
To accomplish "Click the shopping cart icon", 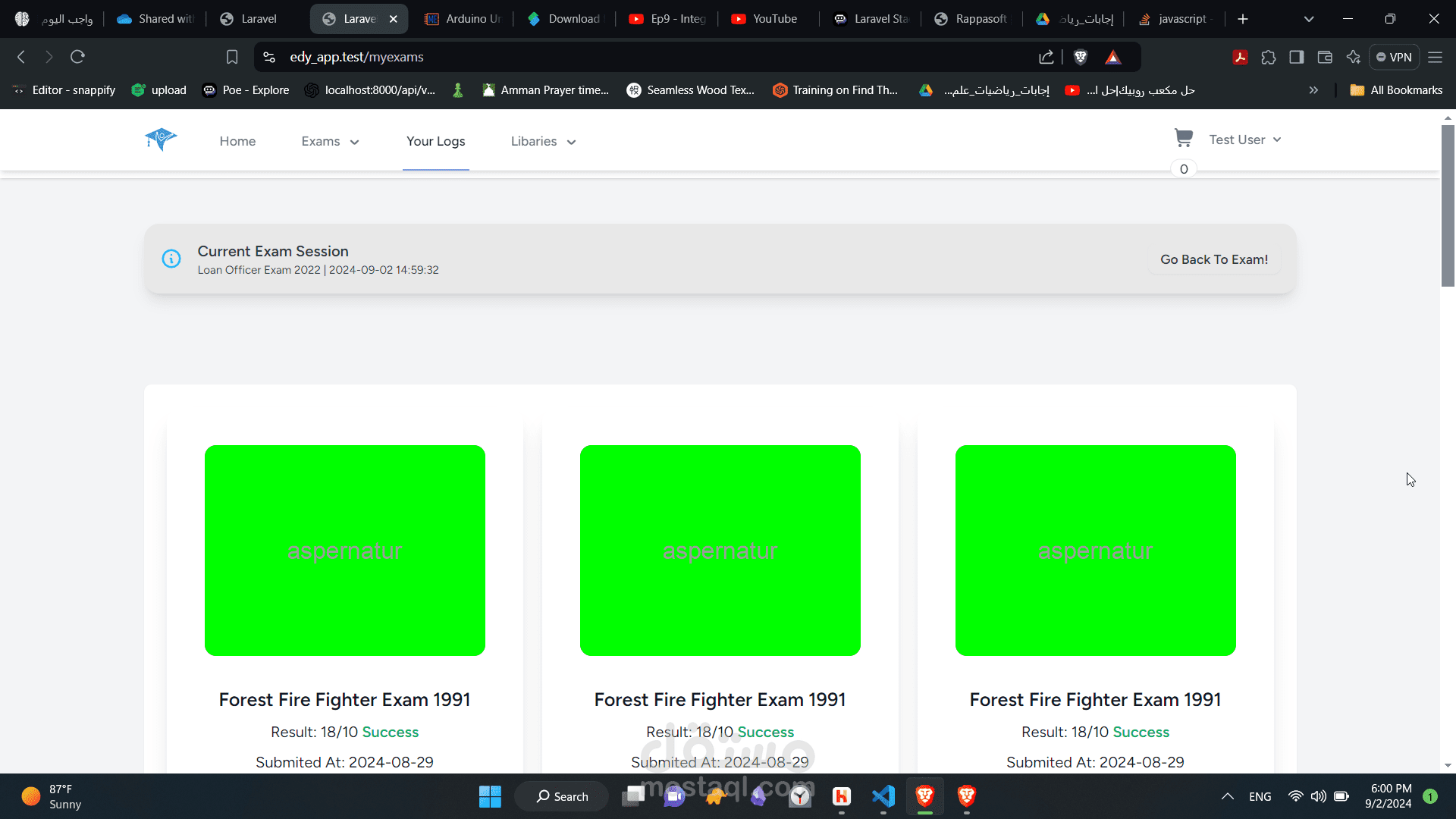I will point(1183,138).
